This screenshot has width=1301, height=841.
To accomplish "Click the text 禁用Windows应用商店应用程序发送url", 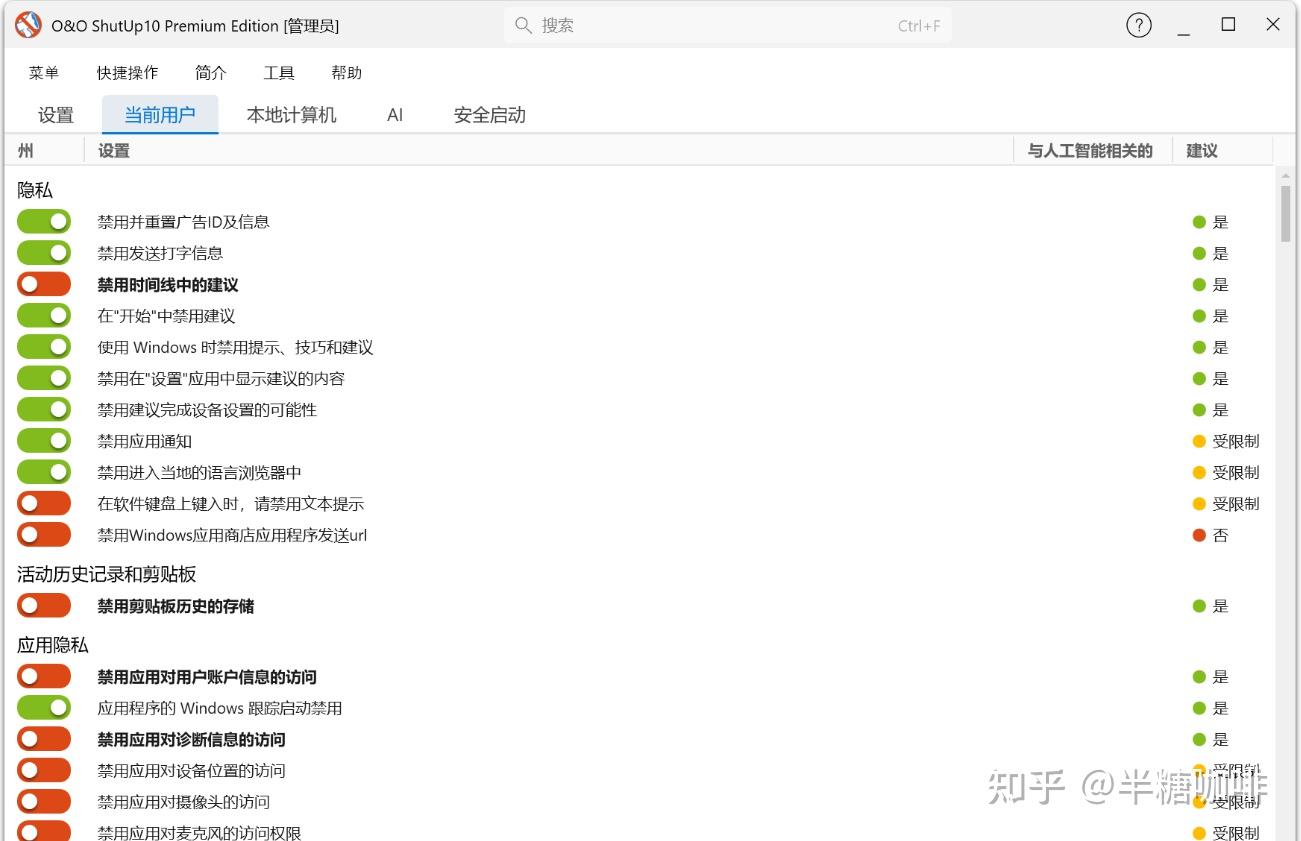I will 232,535.
